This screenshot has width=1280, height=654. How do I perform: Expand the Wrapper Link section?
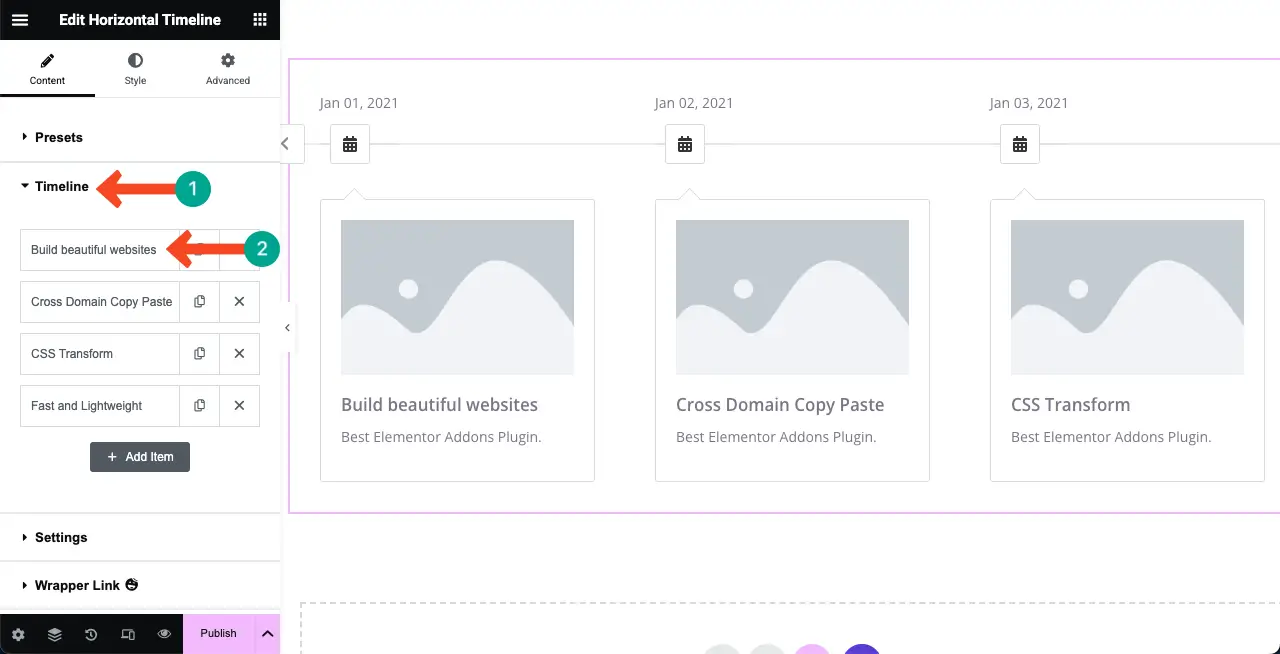click(x=77, y=586)
